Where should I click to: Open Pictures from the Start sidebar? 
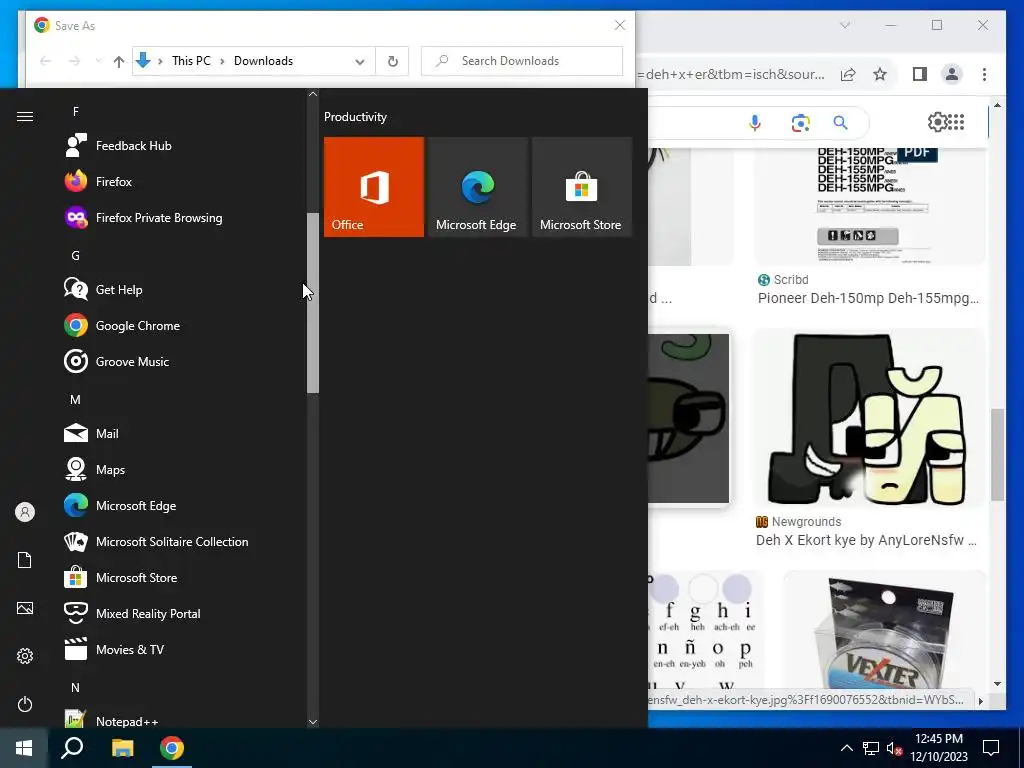(25, 608)
